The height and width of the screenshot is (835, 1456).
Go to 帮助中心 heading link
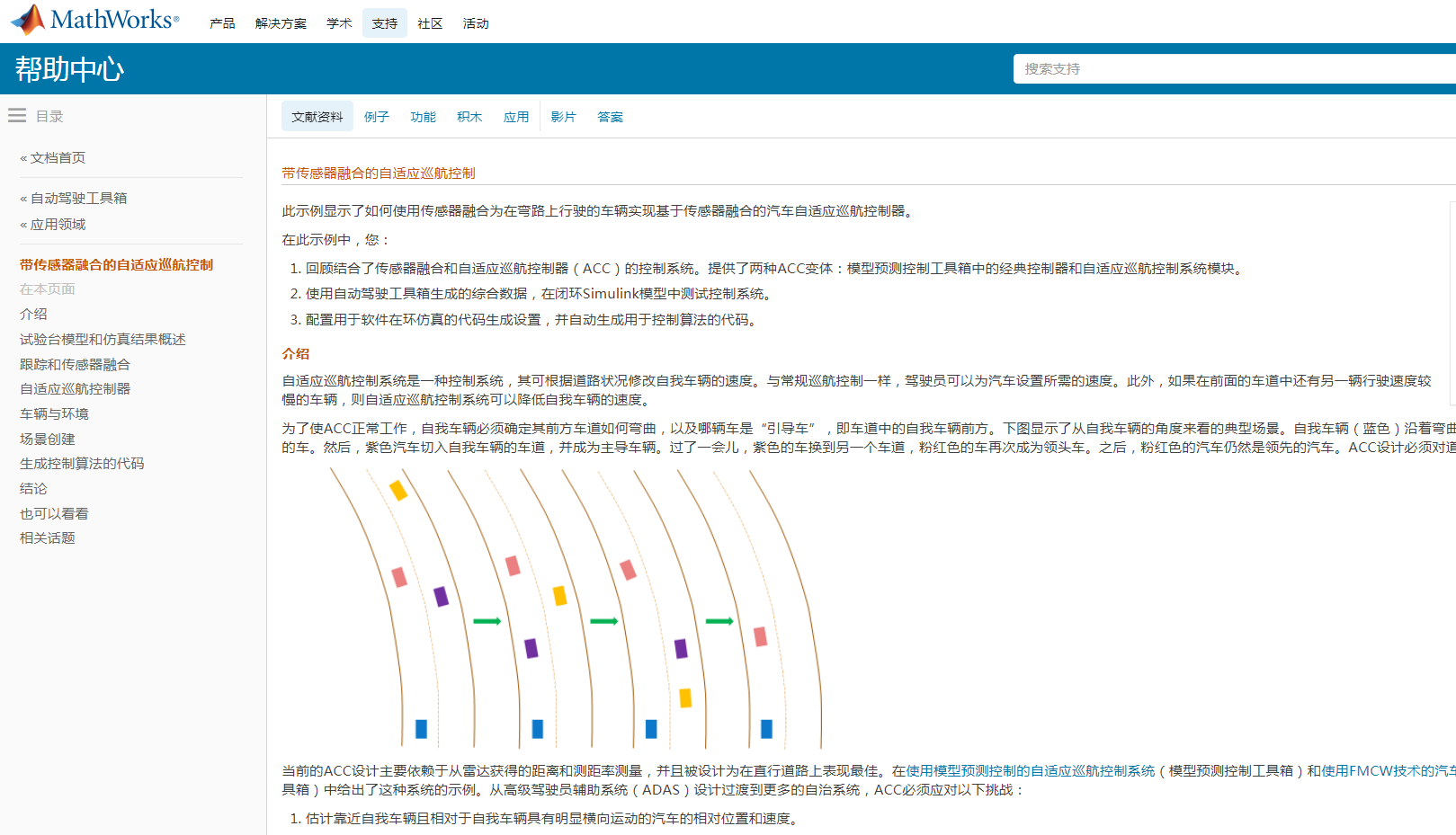(x=69, y=69)
